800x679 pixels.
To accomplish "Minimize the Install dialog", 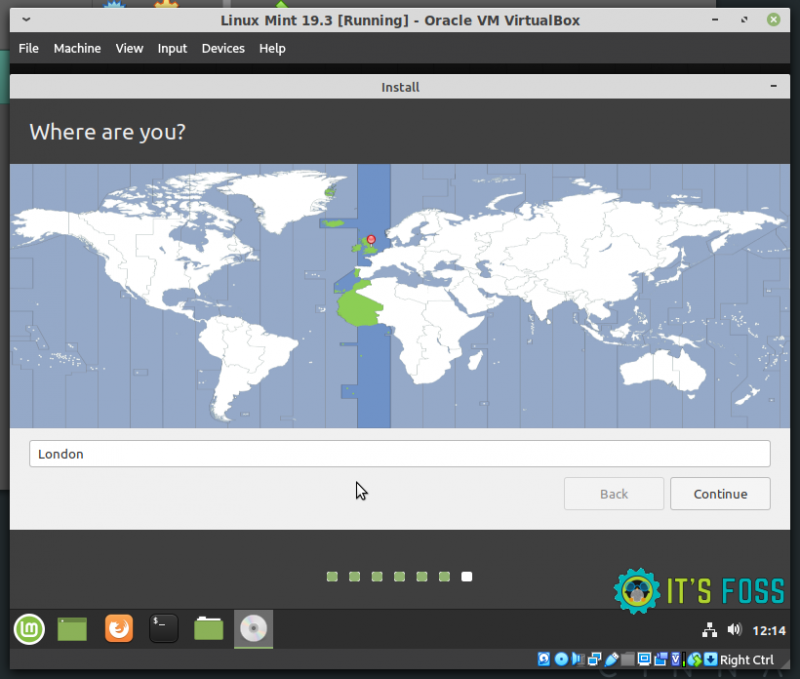I will (773, 86).
